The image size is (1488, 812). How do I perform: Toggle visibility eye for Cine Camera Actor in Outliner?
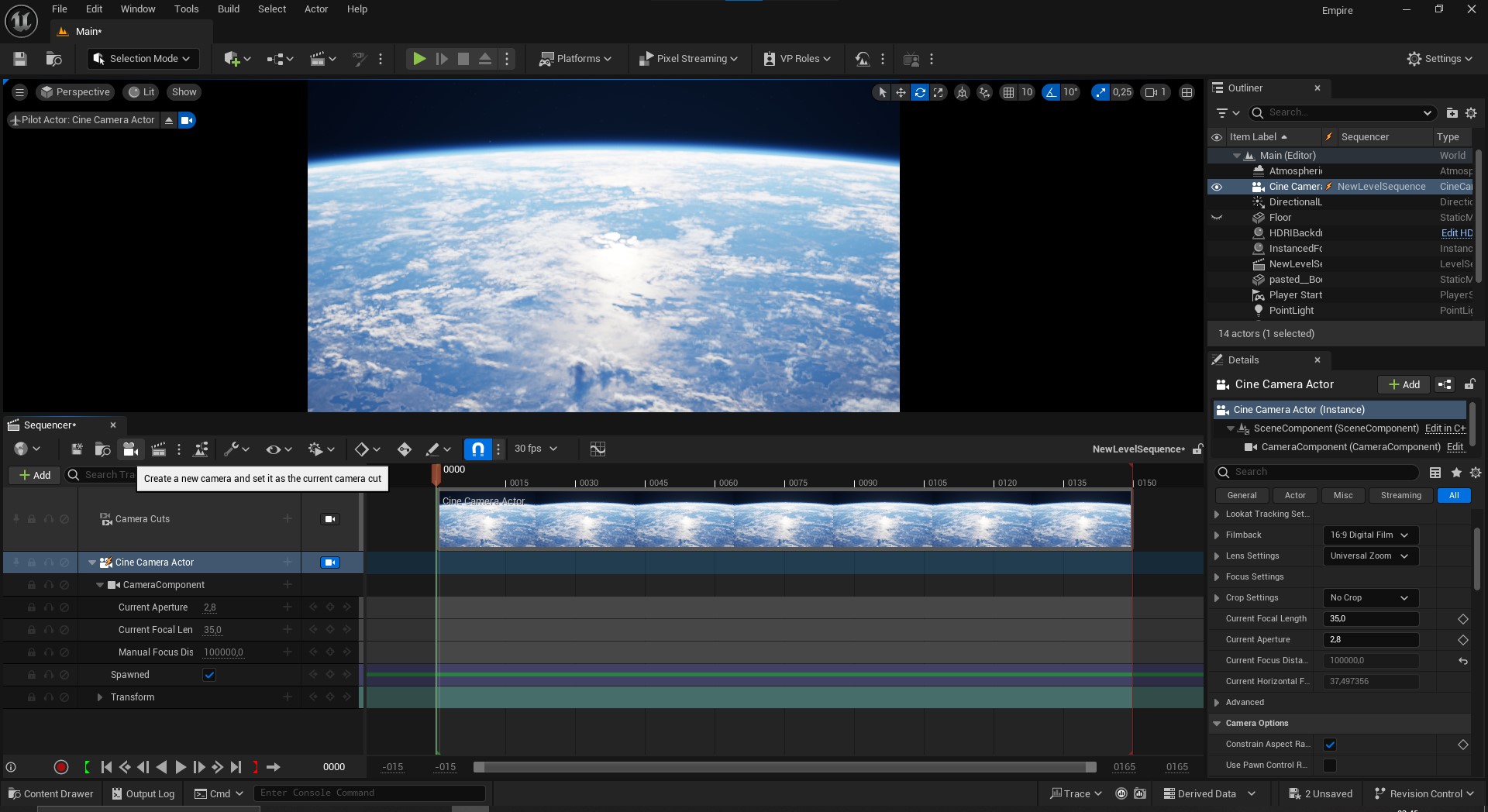point(1217,187)
